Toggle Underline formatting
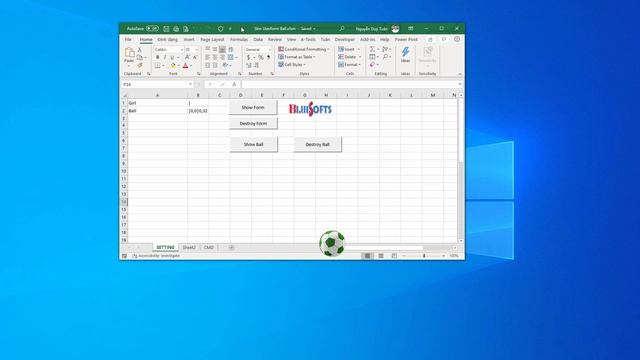640x360 pixels. coord(172,57)
